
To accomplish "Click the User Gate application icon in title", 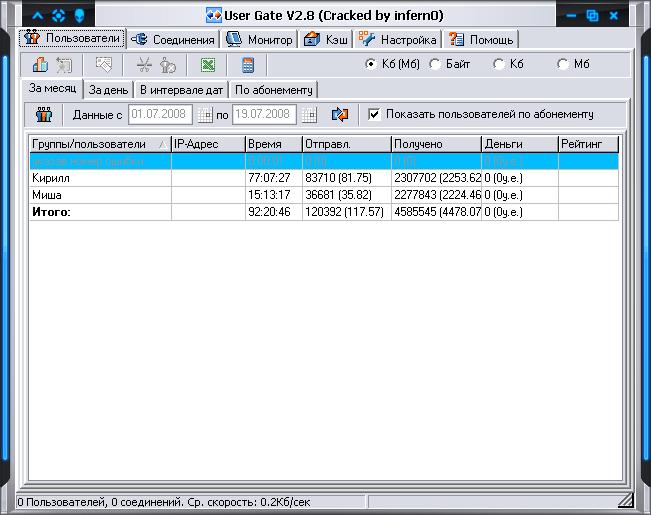I will [x=214, y=16].
